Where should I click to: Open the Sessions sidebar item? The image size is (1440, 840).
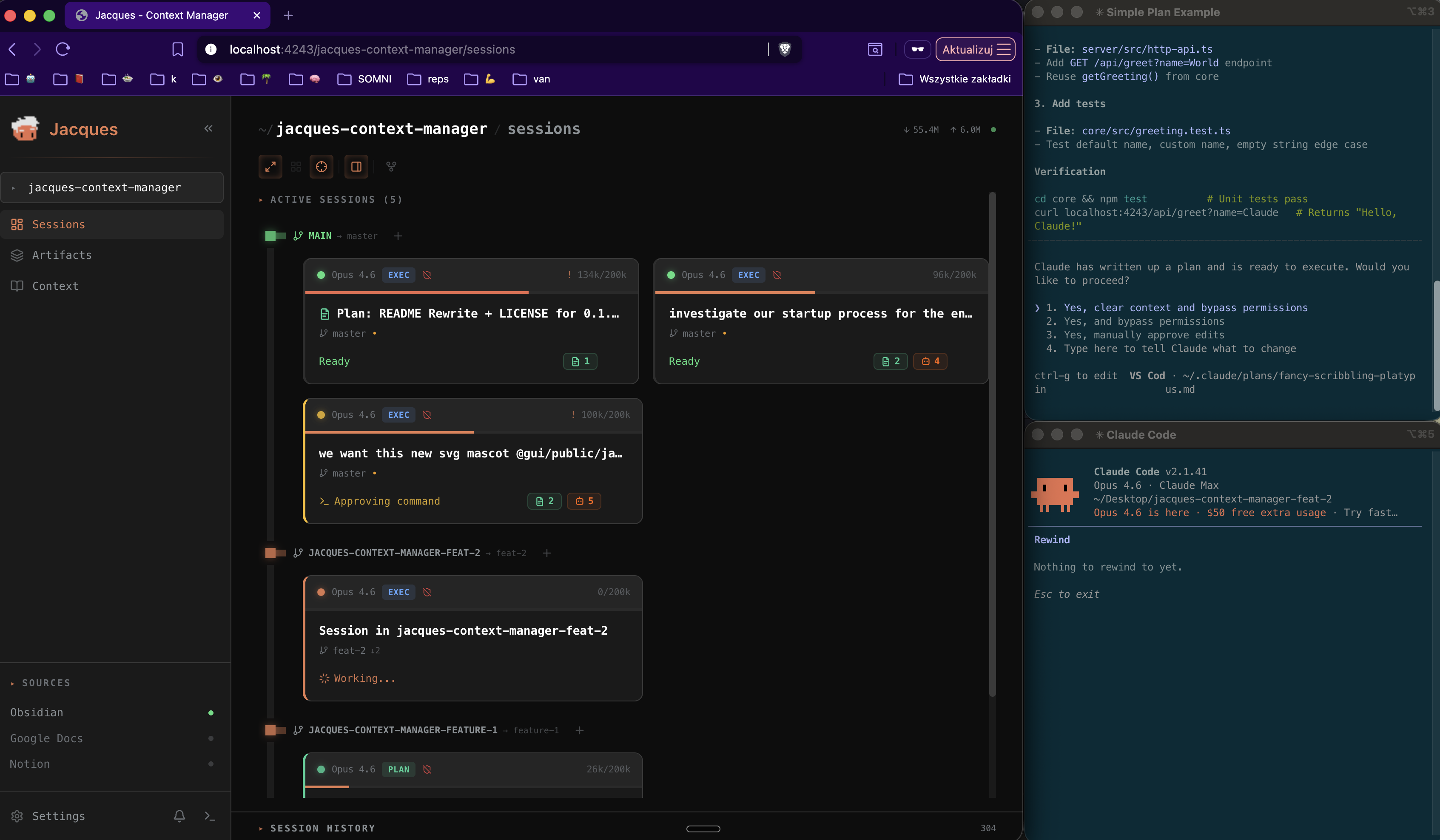coord(112,224)
